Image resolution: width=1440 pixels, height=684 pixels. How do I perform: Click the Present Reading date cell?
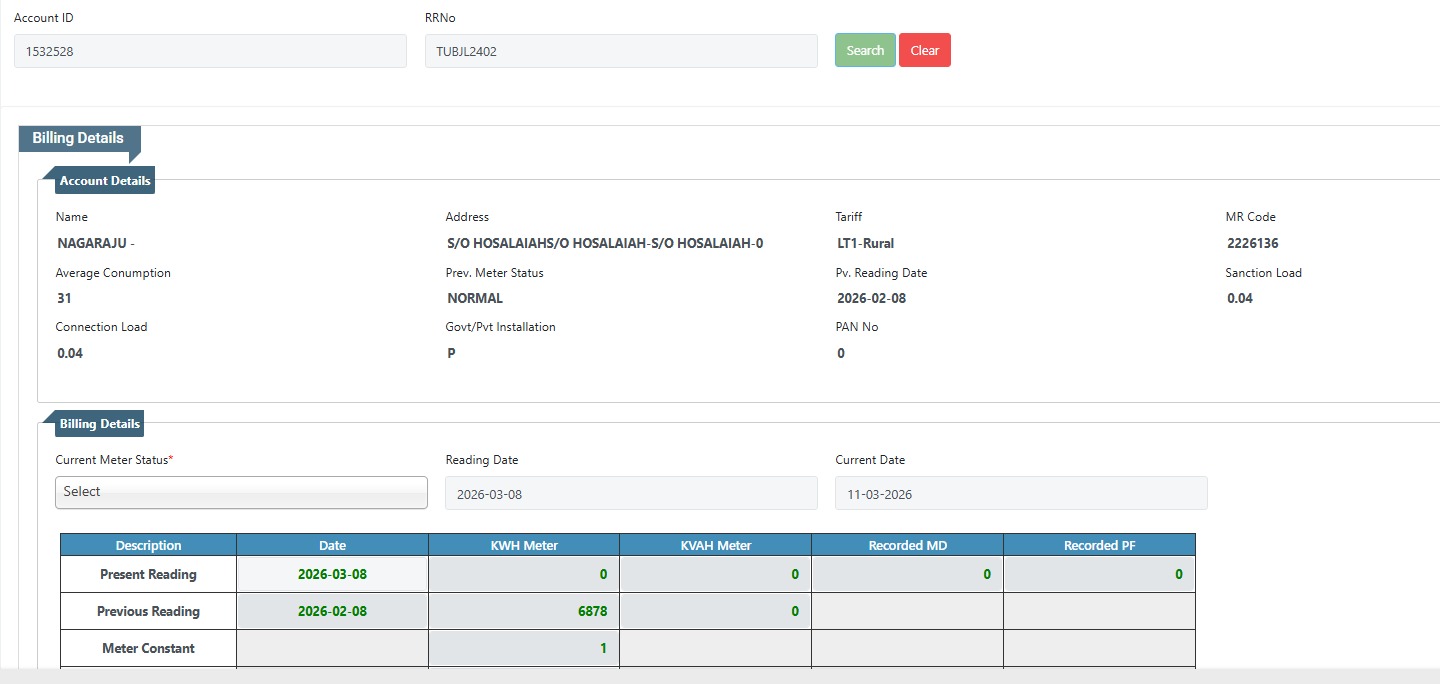pyautogui.click(x=332, y=574)
